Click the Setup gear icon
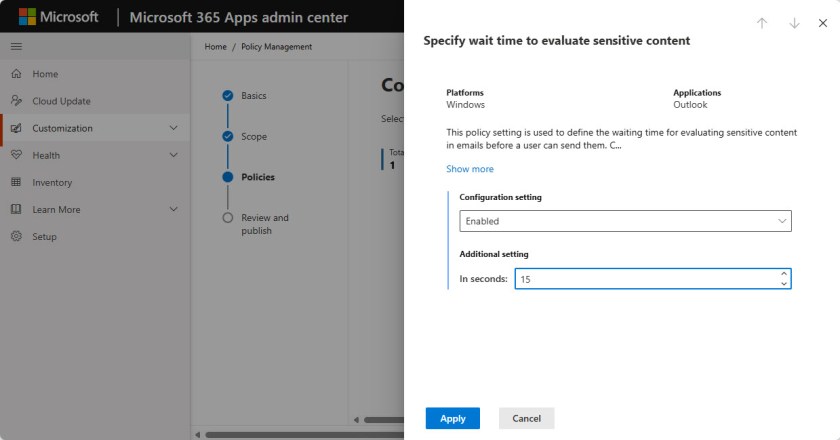The height and width of the screenshot is (440, 840). (x=17, y=236)
